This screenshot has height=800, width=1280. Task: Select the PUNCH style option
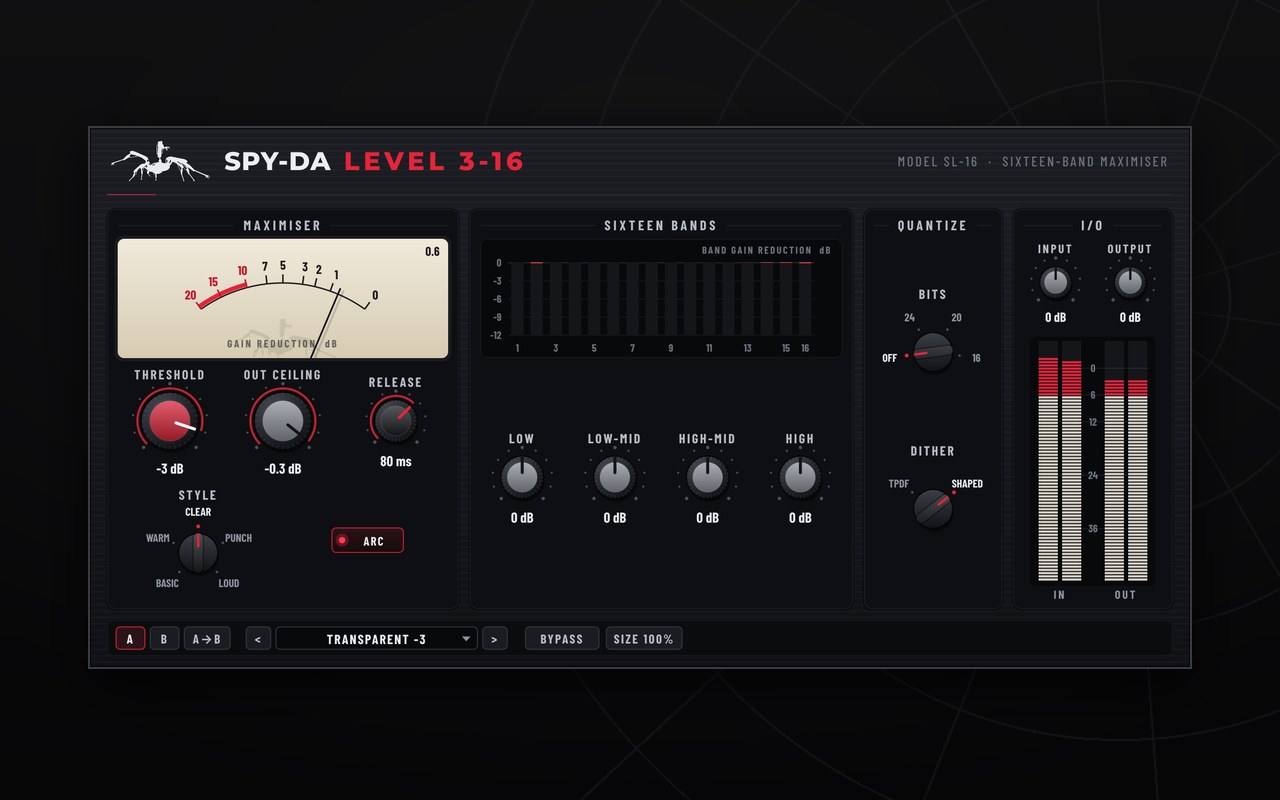click(238, 538)
